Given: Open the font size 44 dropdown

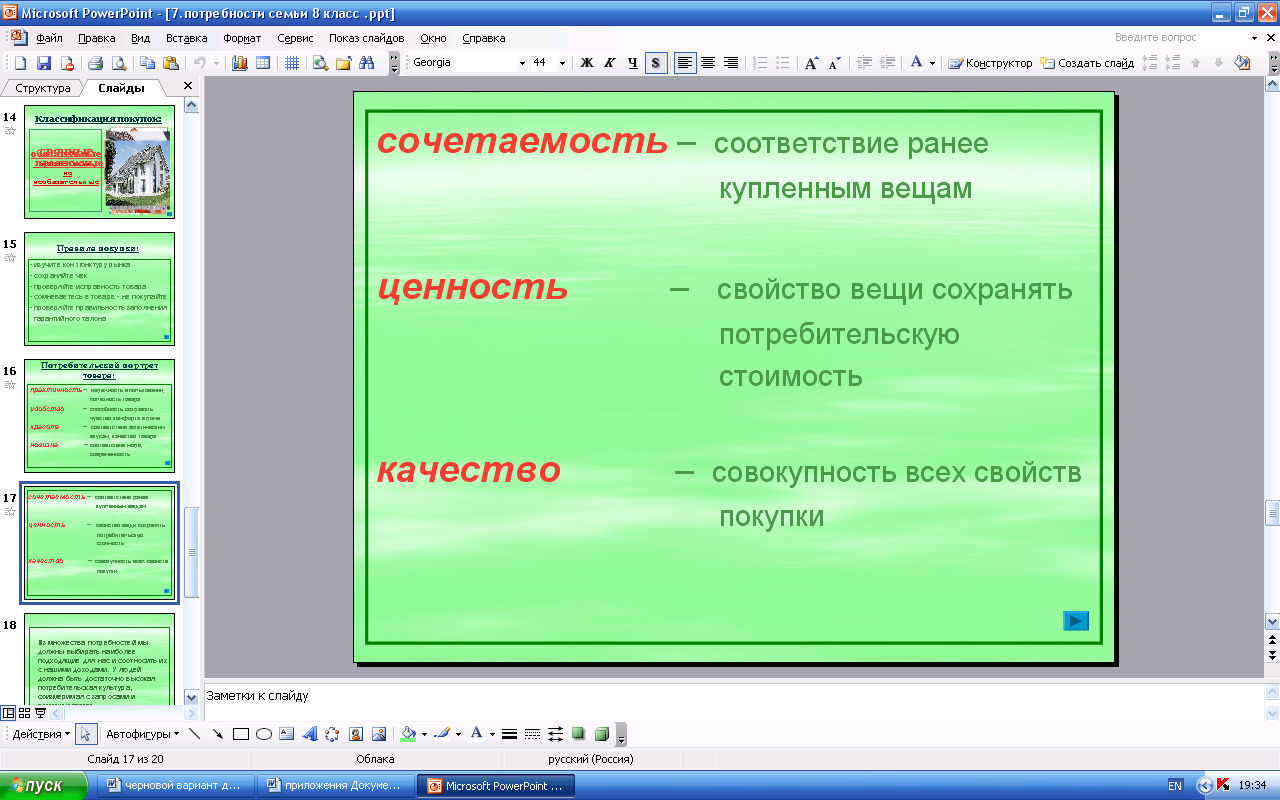Looking at the screenshot, I should [x=562, y=63].
